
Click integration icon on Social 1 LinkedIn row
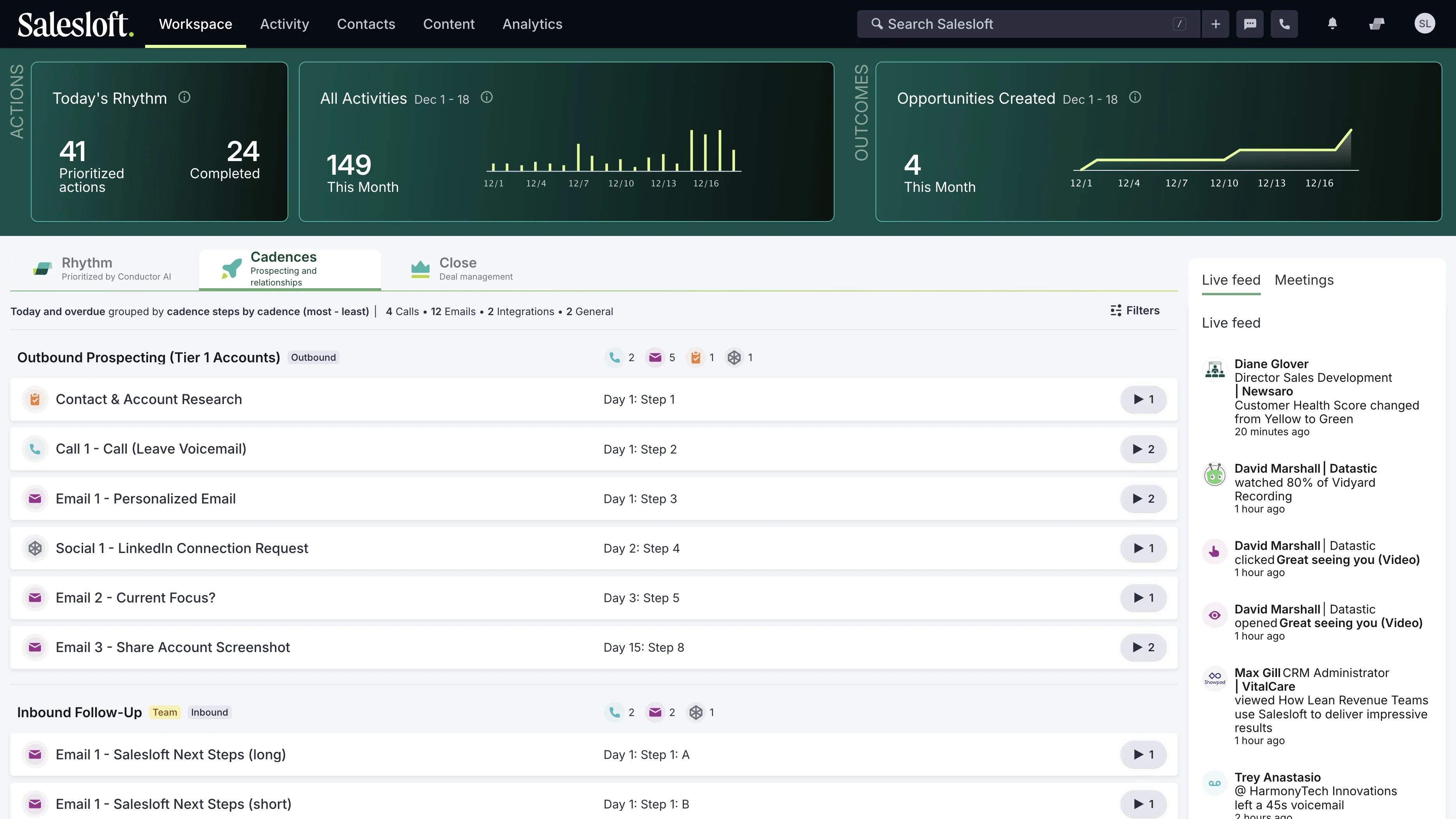[35, 548]
